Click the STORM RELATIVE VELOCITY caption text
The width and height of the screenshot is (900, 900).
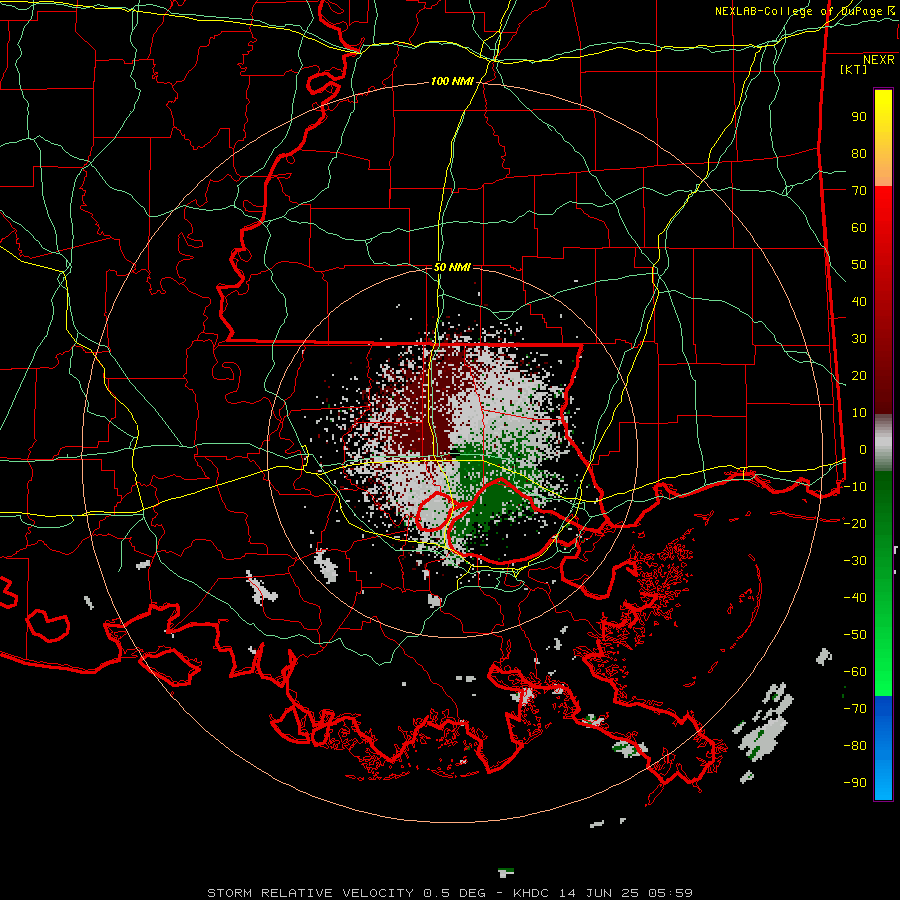point(310,893)
